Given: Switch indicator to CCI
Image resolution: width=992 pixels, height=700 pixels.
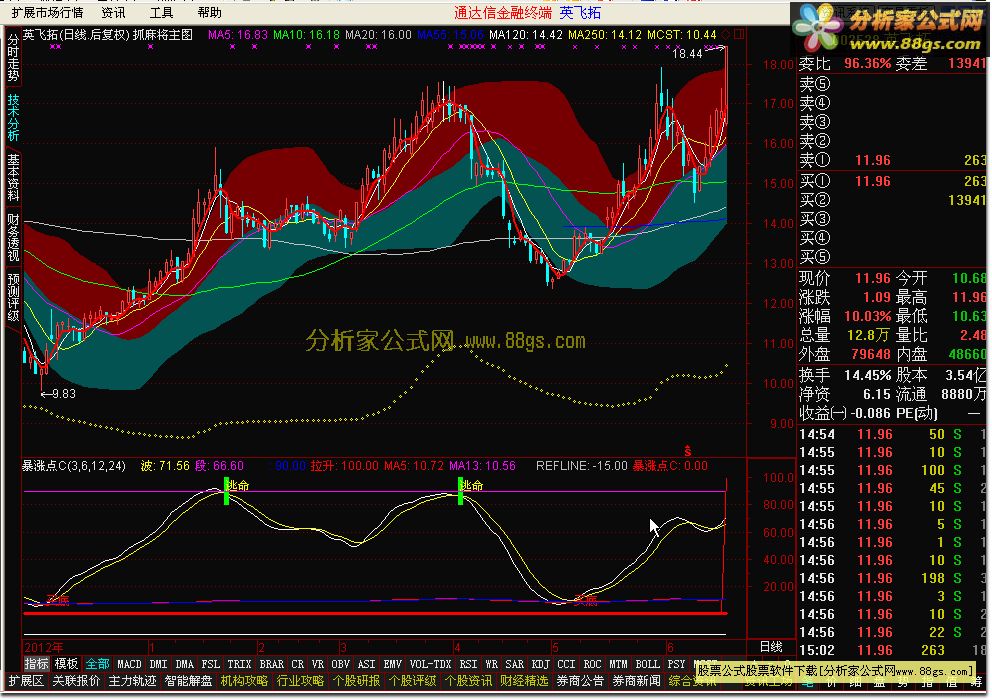Looking at the screenshot, I should click(x=566, y=664).
